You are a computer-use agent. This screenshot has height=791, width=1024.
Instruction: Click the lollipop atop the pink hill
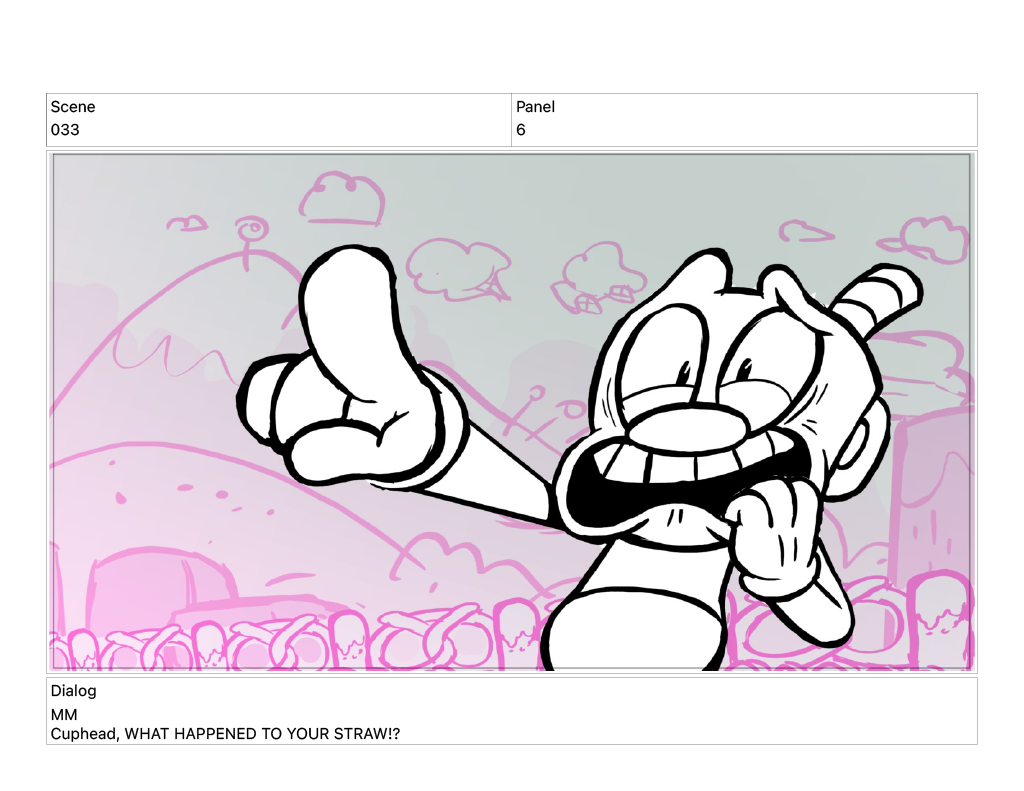(x=251, y=231)
